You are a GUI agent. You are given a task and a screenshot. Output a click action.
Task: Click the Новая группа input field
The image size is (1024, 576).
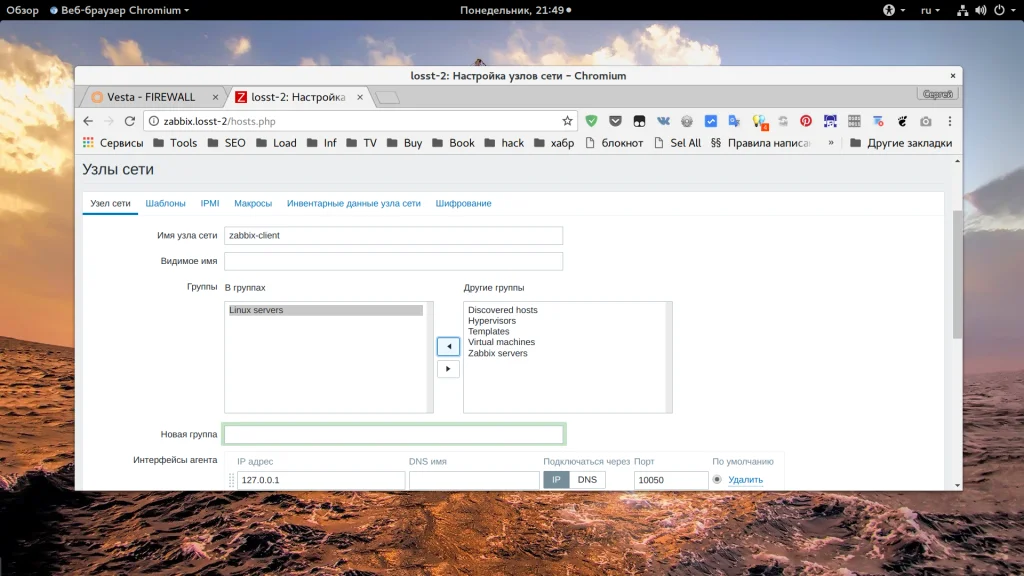394,434
